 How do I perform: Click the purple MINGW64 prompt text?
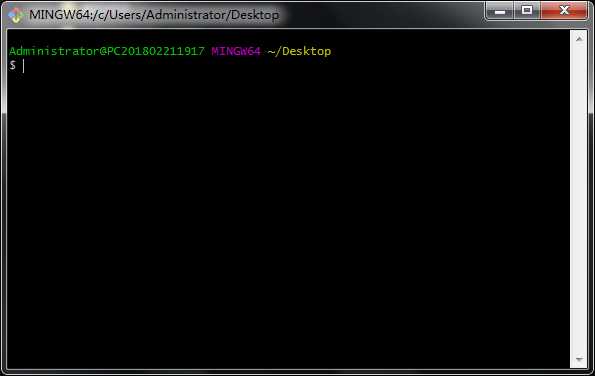click(236, 51)
